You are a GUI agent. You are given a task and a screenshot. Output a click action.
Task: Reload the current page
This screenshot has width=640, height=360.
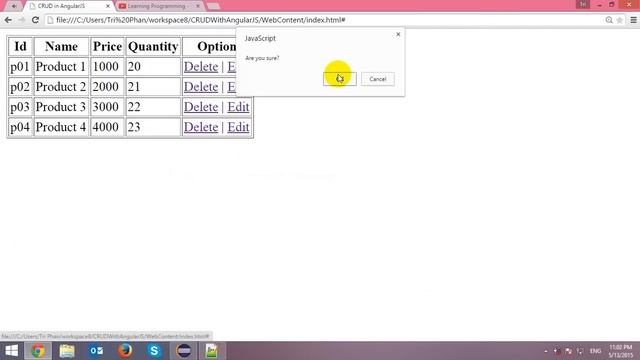[35, 20]
